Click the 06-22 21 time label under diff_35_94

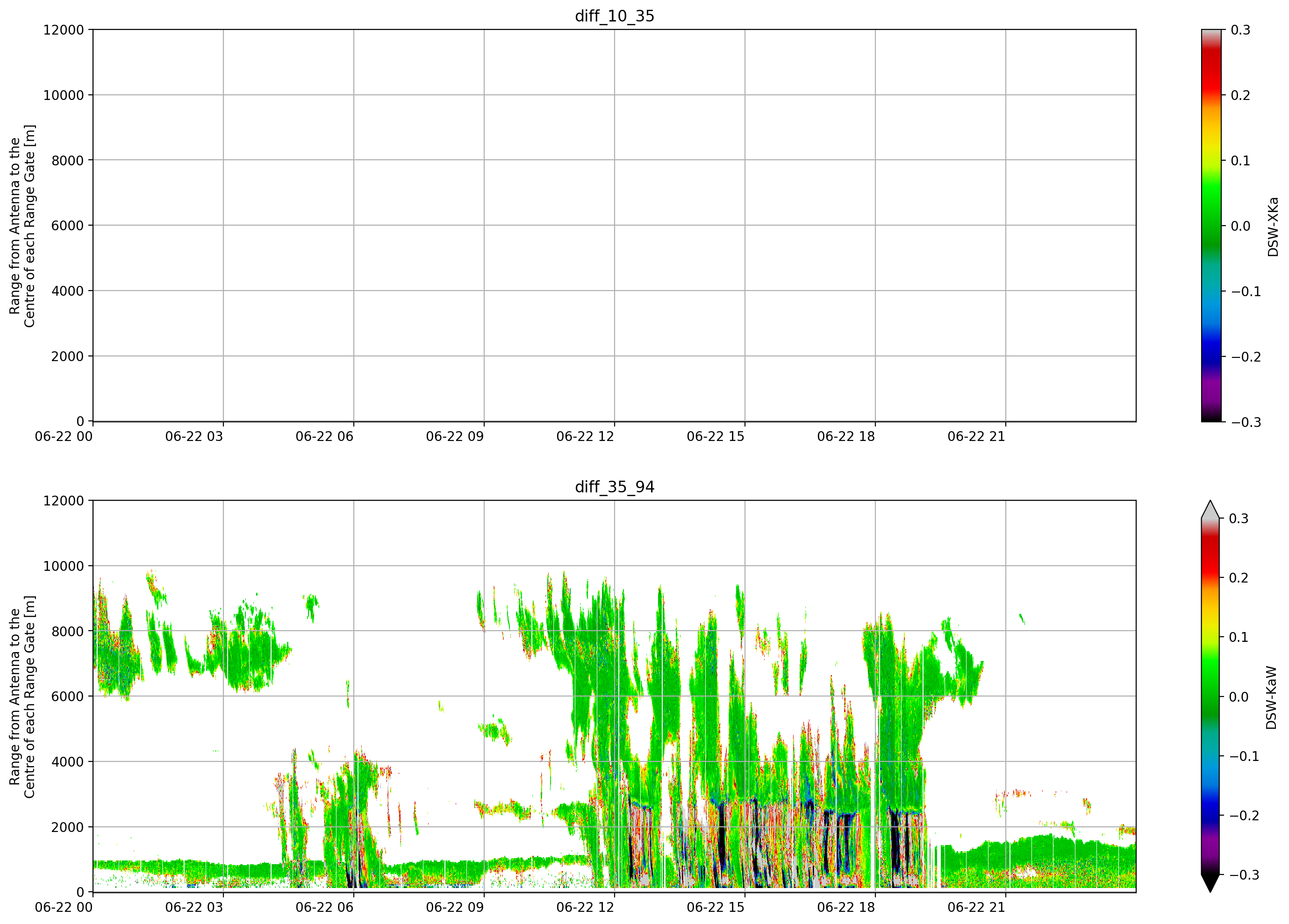[976, 908]
